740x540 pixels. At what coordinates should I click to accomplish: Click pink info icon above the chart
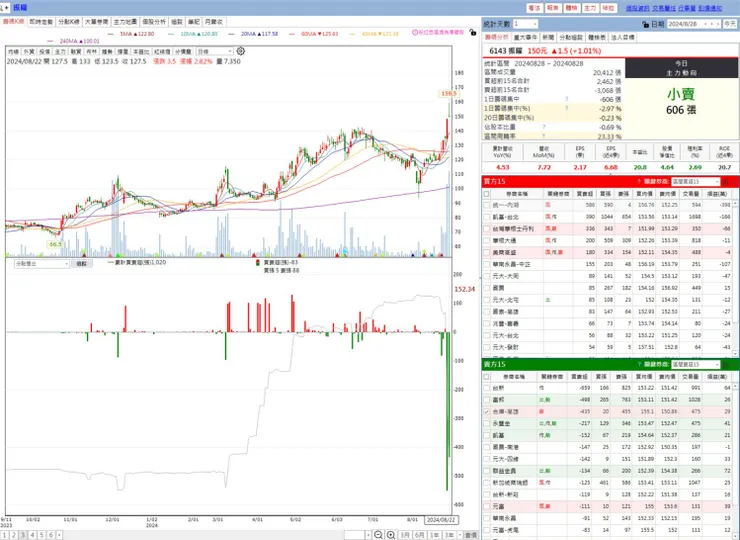pyautogui.click(x=415, y=33)
